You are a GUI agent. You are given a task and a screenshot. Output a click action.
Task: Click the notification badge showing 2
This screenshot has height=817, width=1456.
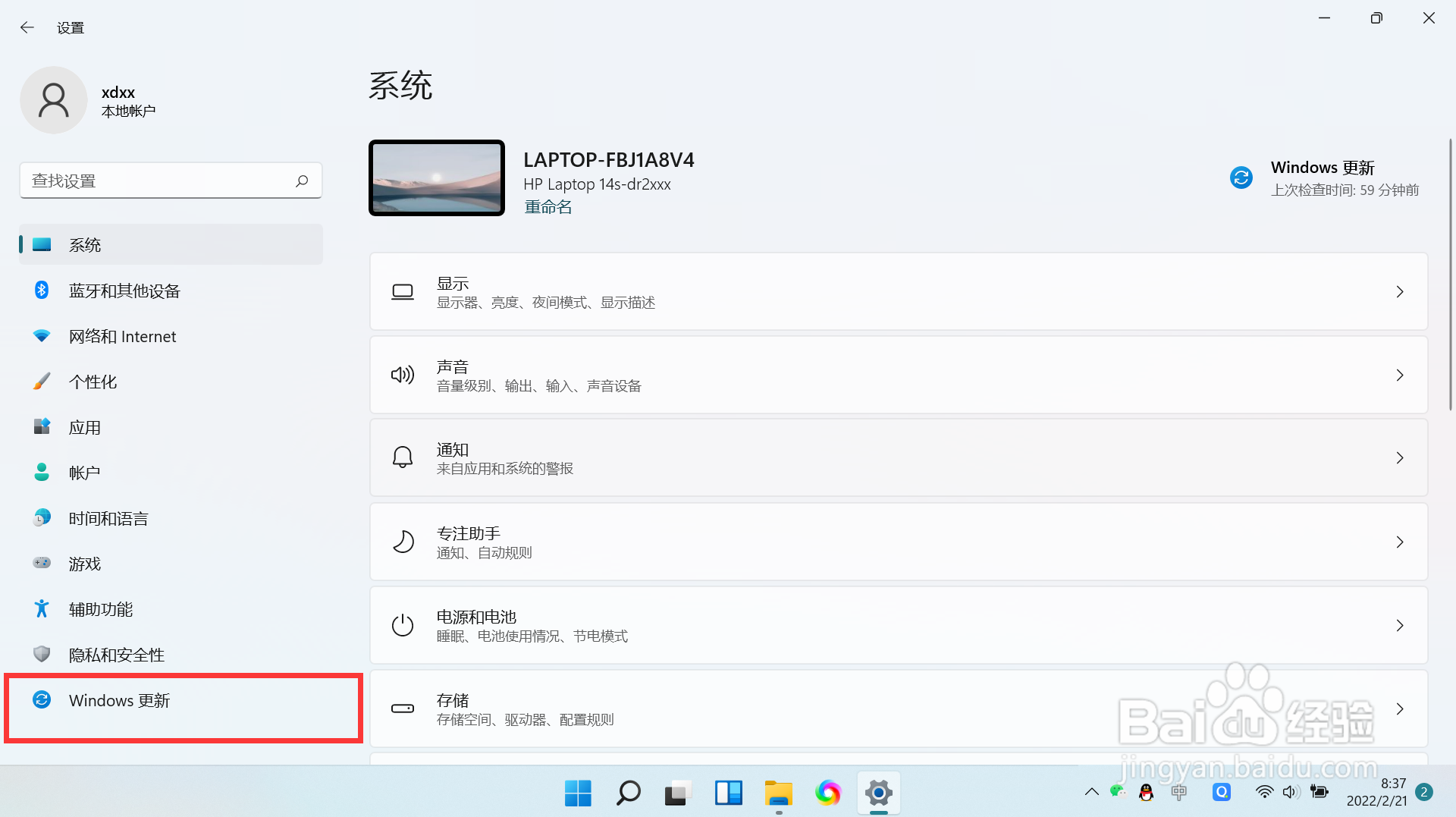click(x=1424, y=792)
